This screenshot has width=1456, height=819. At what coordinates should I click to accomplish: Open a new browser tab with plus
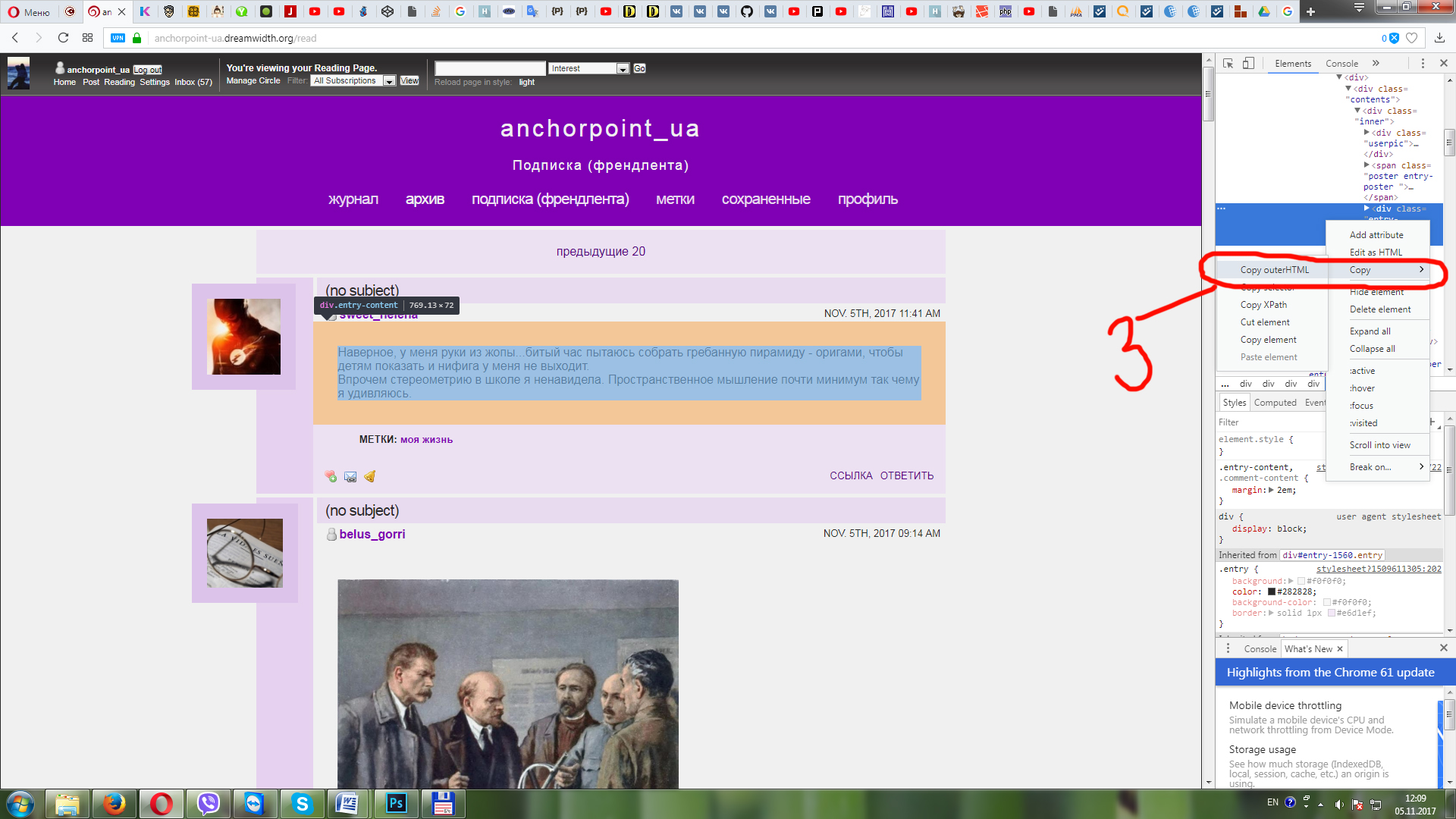point(1310,11)
